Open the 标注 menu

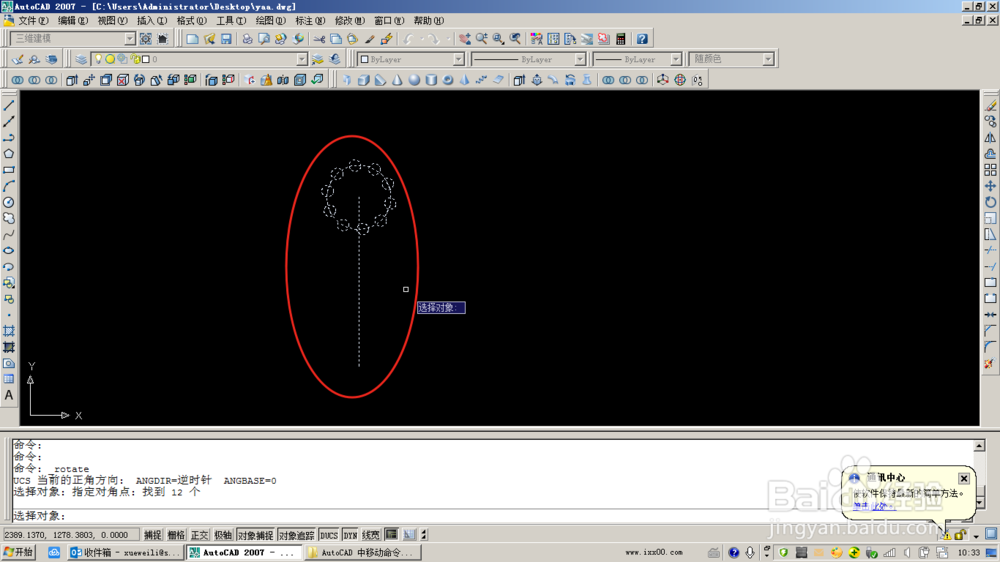(x=310, y=21)
